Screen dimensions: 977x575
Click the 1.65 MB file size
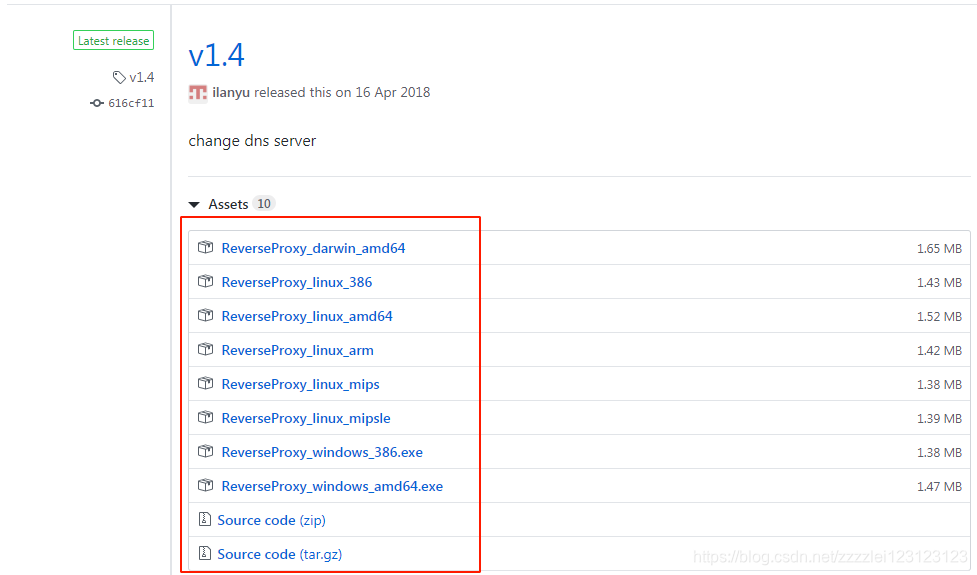tap(939, 249)
